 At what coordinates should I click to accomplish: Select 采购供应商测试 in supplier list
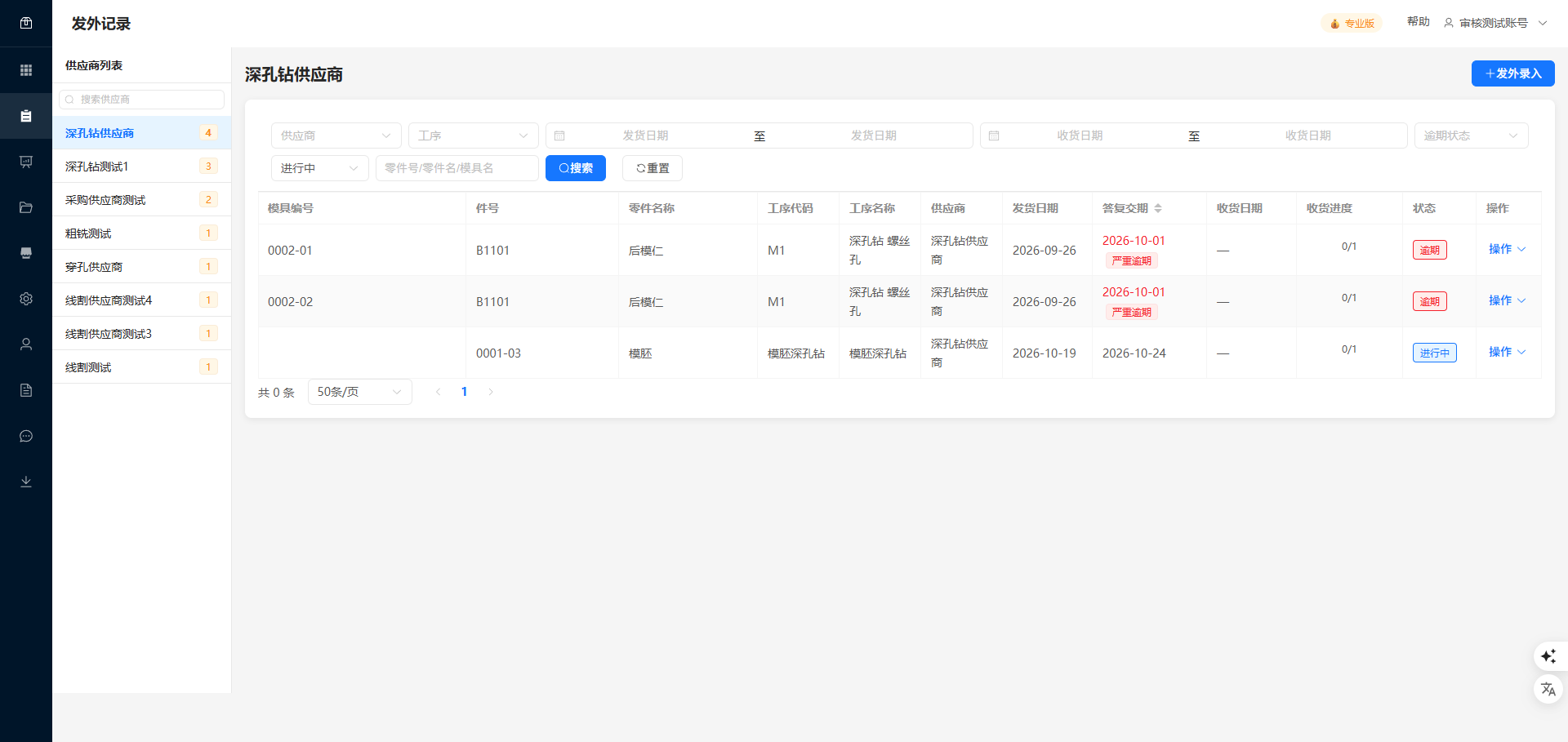pyautogui.click(x=142, y=200)
